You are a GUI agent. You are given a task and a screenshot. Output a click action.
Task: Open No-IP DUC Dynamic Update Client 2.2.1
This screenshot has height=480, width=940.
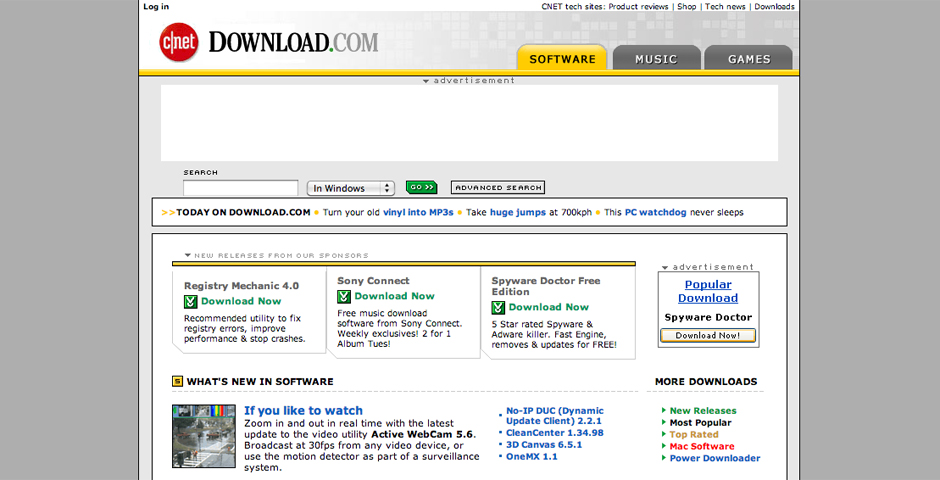(x=555, y=416)
